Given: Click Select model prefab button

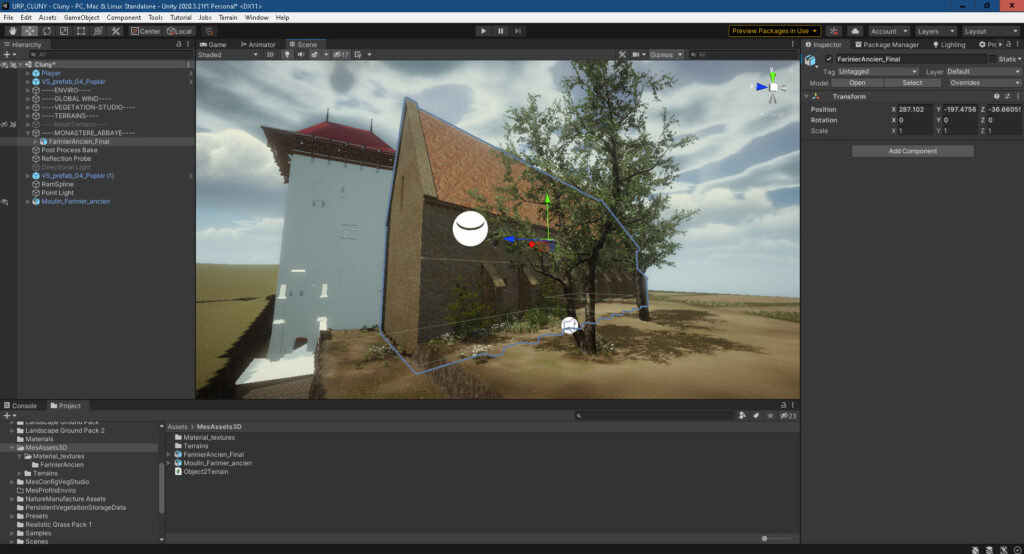Looking at the screenshot, I should click(912, 83).
